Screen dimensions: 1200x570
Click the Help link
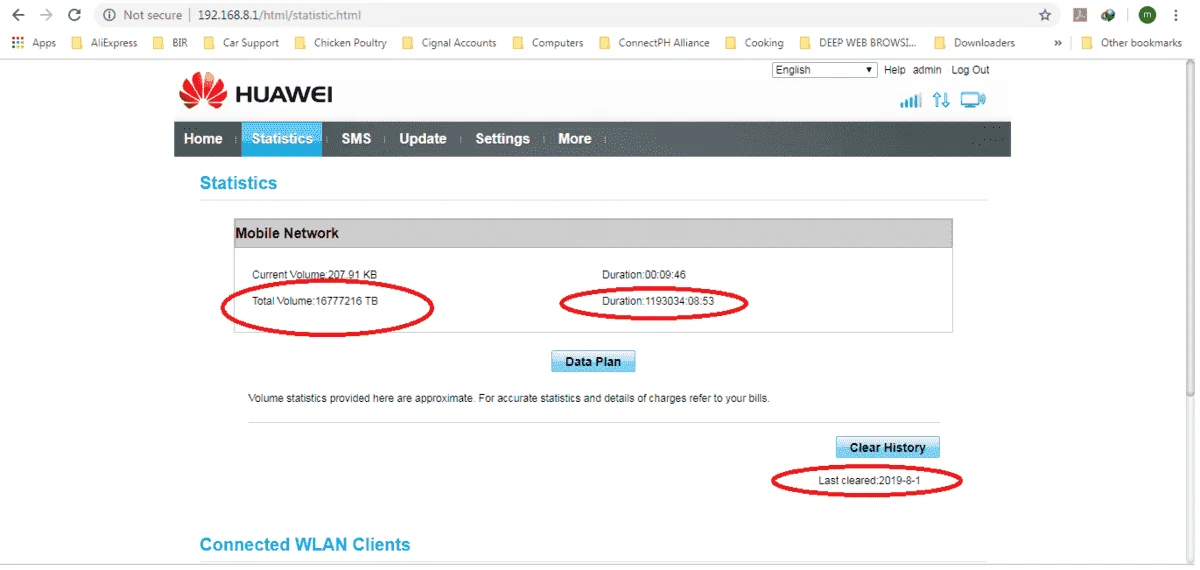[x=895, y=70]
